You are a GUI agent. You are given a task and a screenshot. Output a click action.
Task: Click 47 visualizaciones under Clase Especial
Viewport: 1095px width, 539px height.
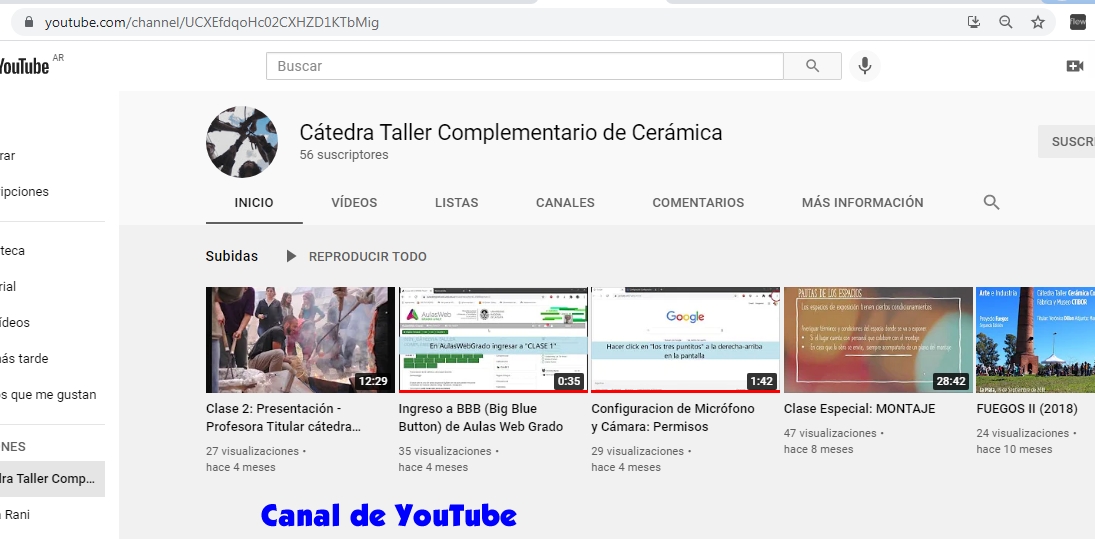pyautogui.click(x=830, y=433)
